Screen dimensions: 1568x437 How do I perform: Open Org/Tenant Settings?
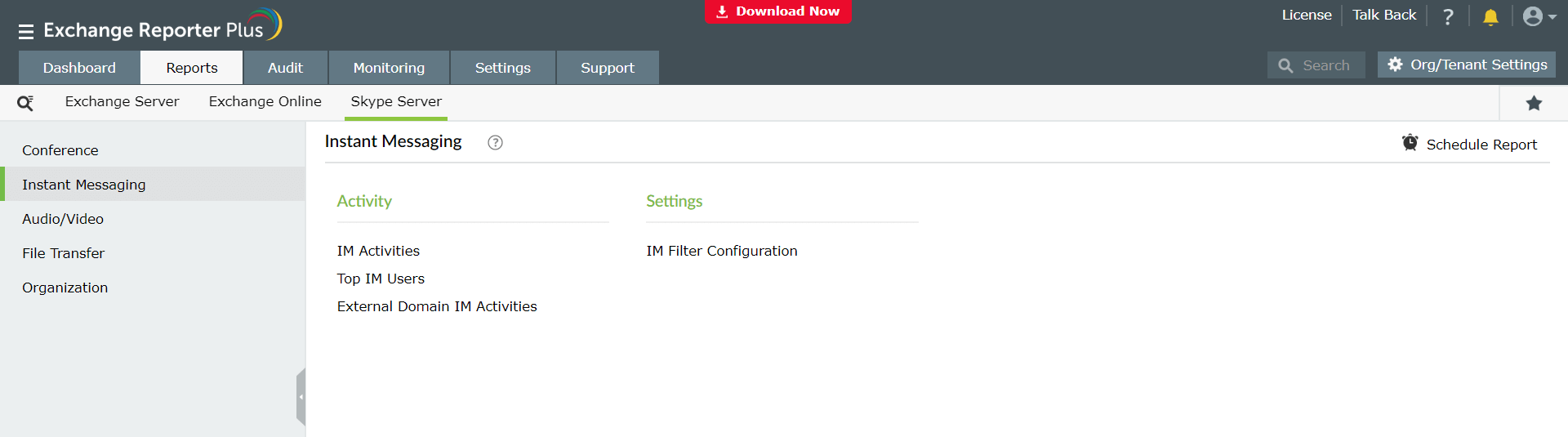click(1467, 65)
